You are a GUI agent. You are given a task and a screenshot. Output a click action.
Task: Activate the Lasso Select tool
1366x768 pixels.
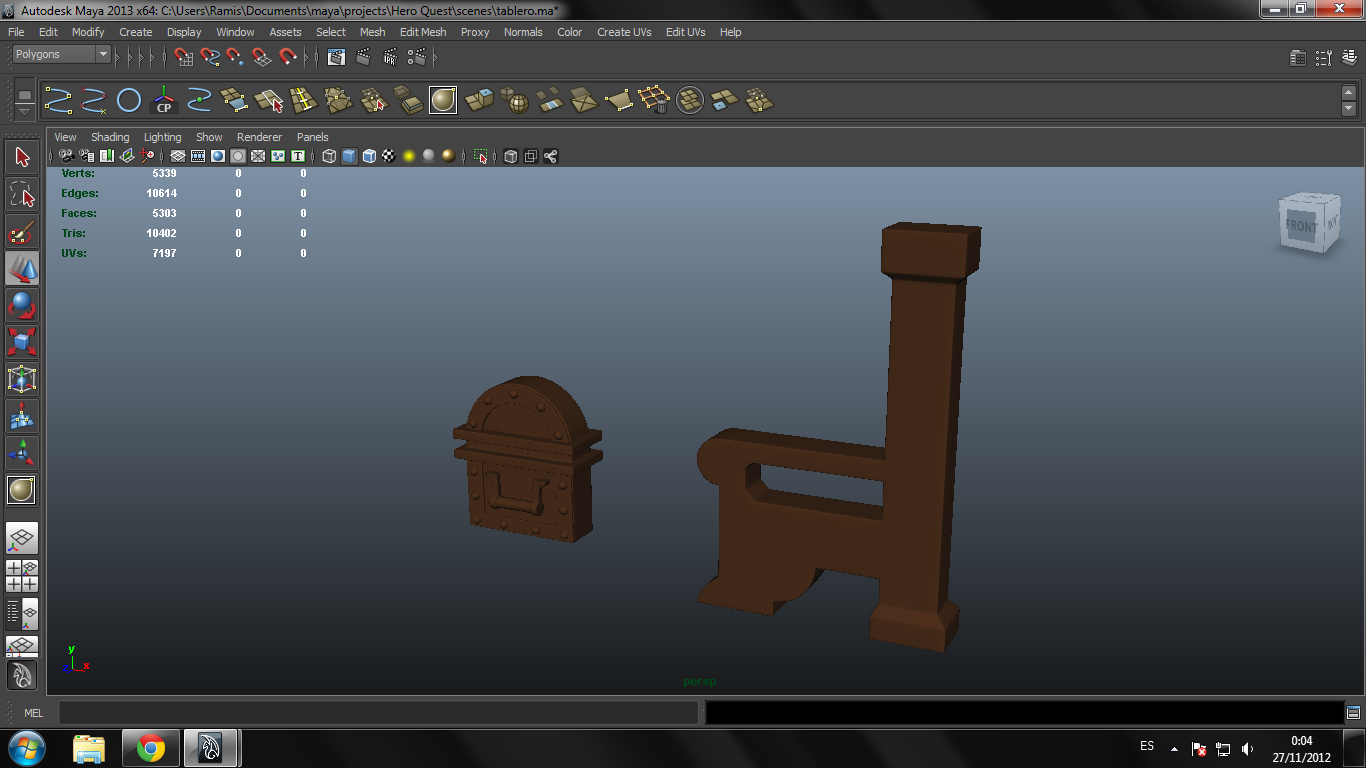pyautogui.click(x=22, y=194)
